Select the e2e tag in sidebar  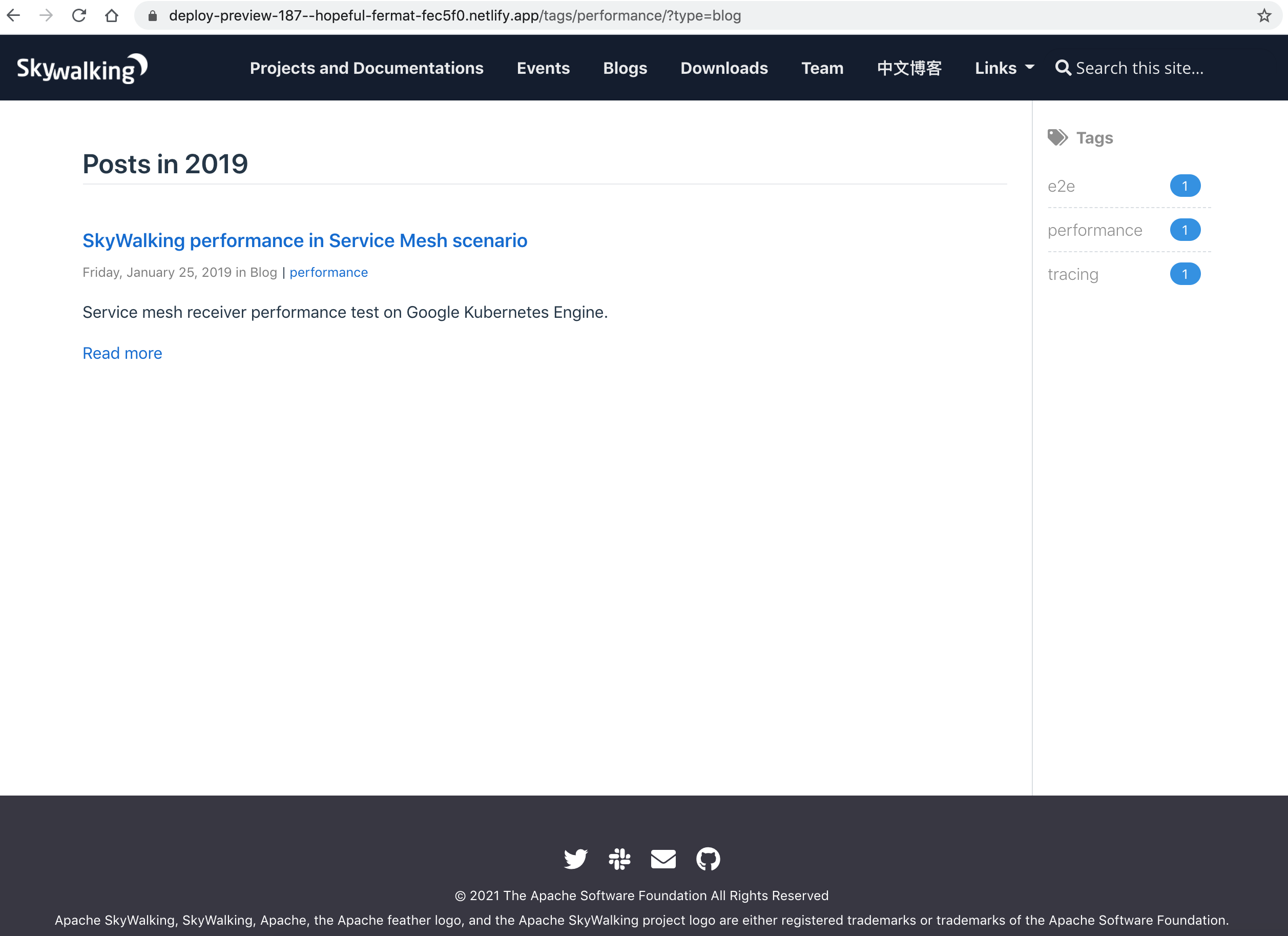tap(1061, 186)
